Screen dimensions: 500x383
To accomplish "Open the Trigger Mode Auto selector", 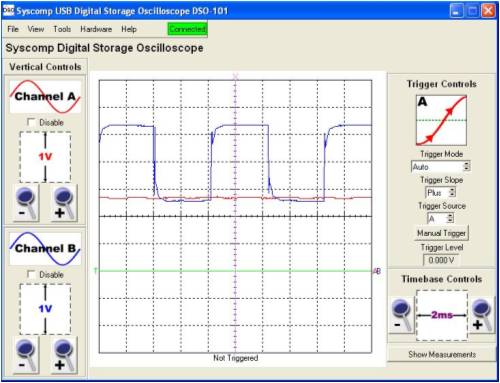I will 441,167.
